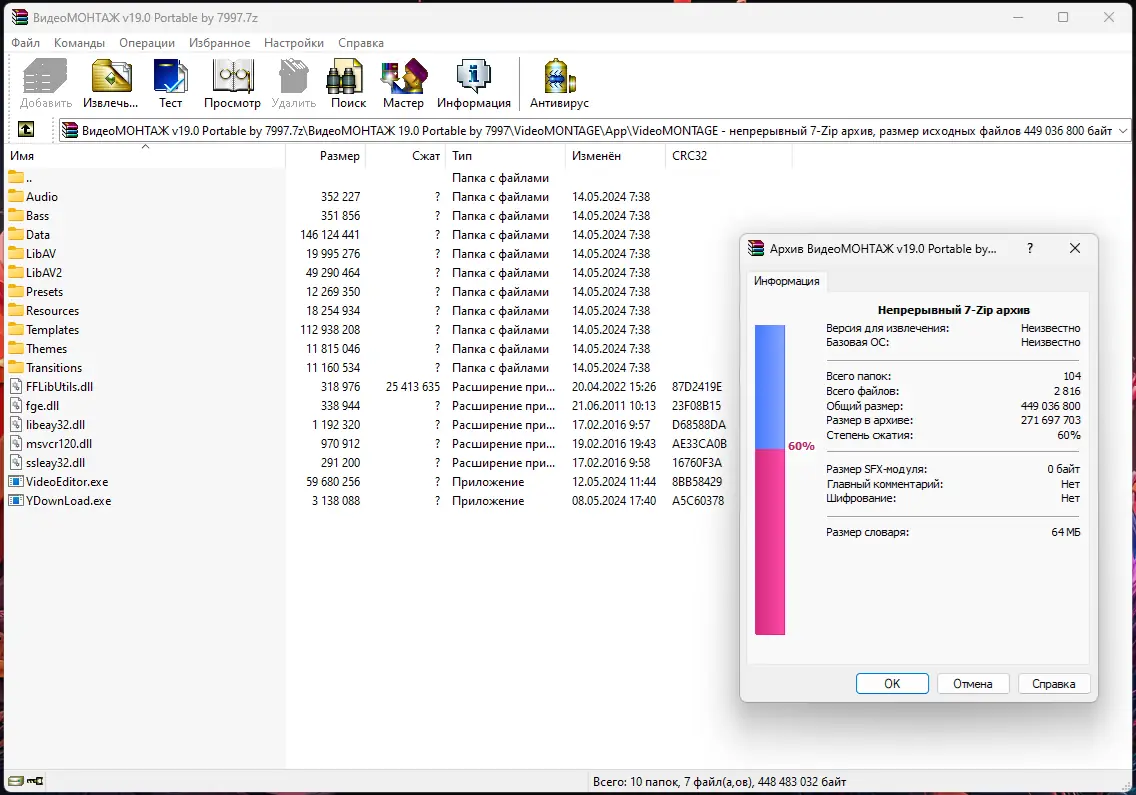This screenshot has width=1136, height=795.
Task: Sort by the Сжат column header
Action: pos(406,155)
